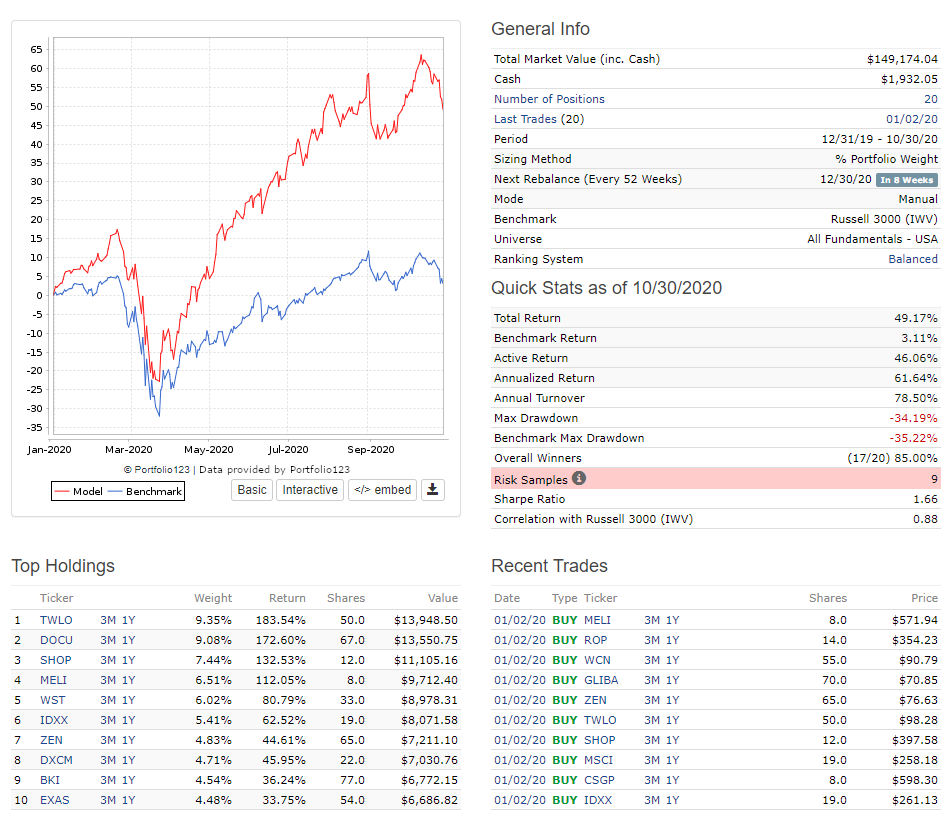The height and width of the screenshot is (818, 951).
Task: Open the 1Y chart link for CSGP
Action: [x=672, y=780]
